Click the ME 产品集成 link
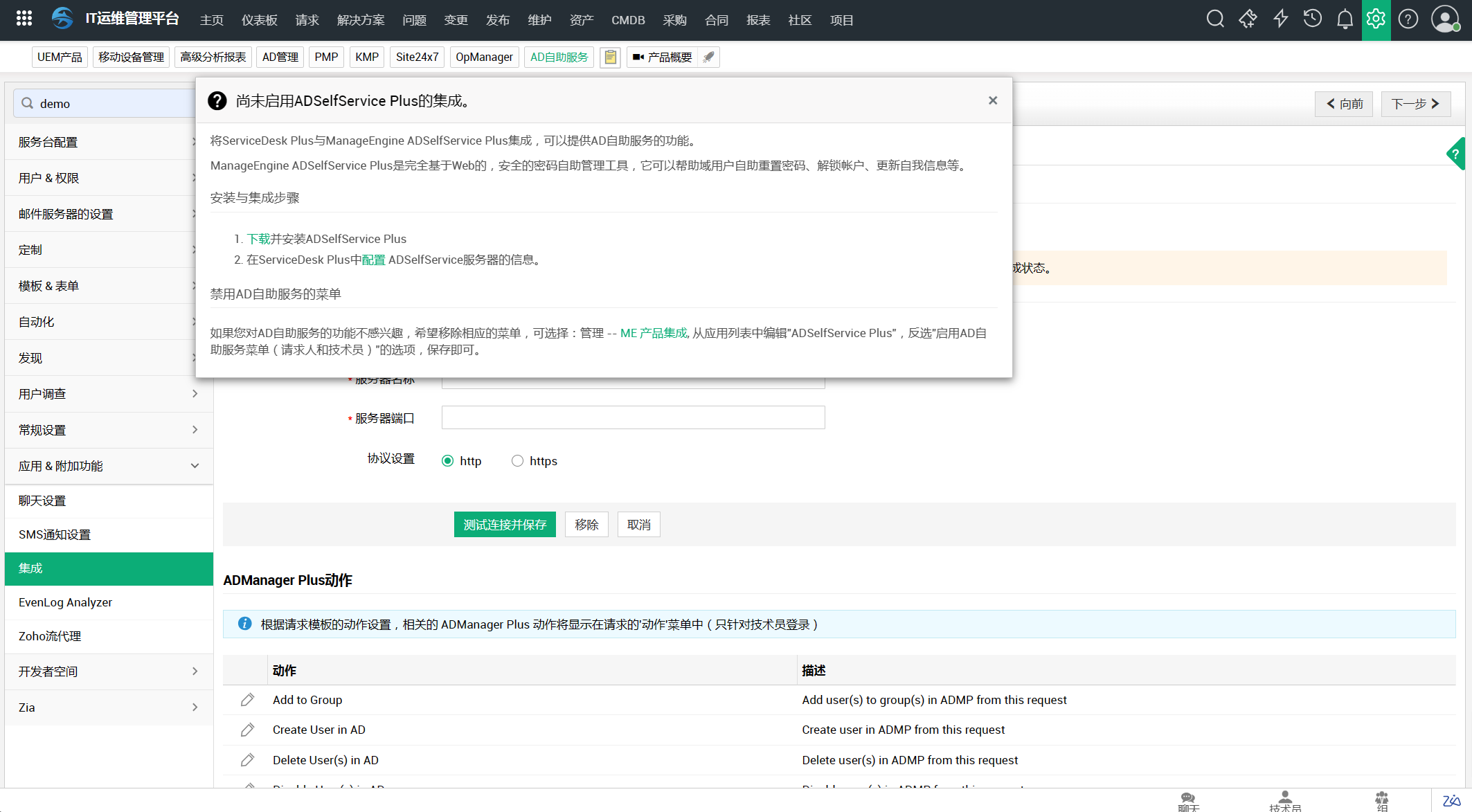 (653, 333)
